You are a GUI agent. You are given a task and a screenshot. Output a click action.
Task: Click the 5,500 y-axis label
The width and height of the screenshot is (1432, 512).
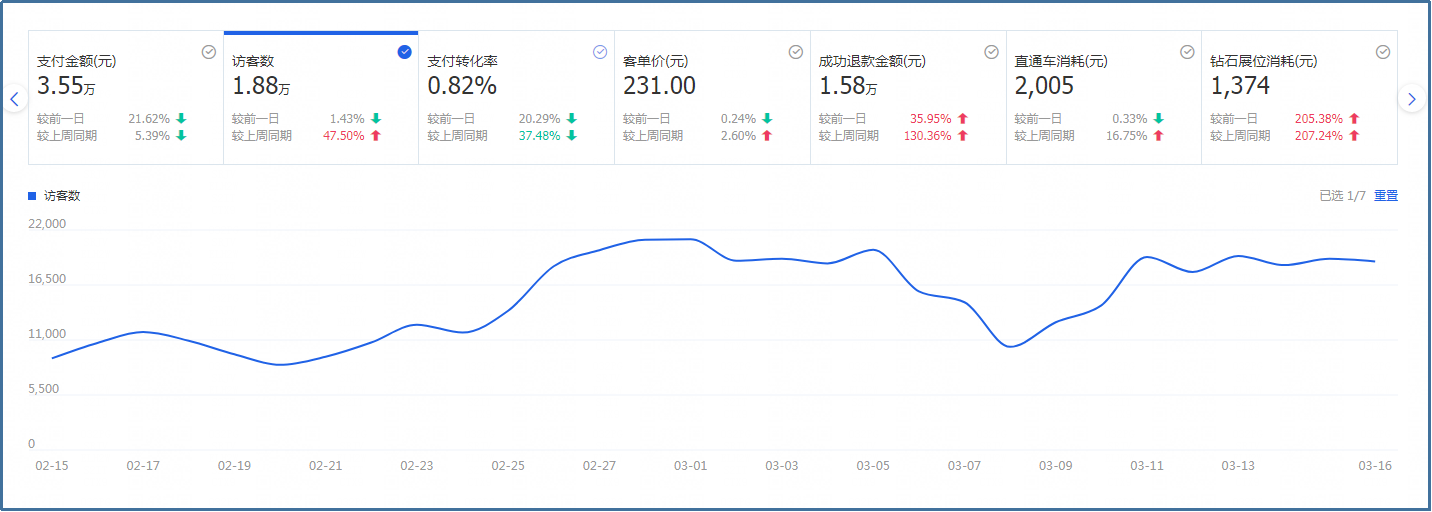click(x=43, y=389)
